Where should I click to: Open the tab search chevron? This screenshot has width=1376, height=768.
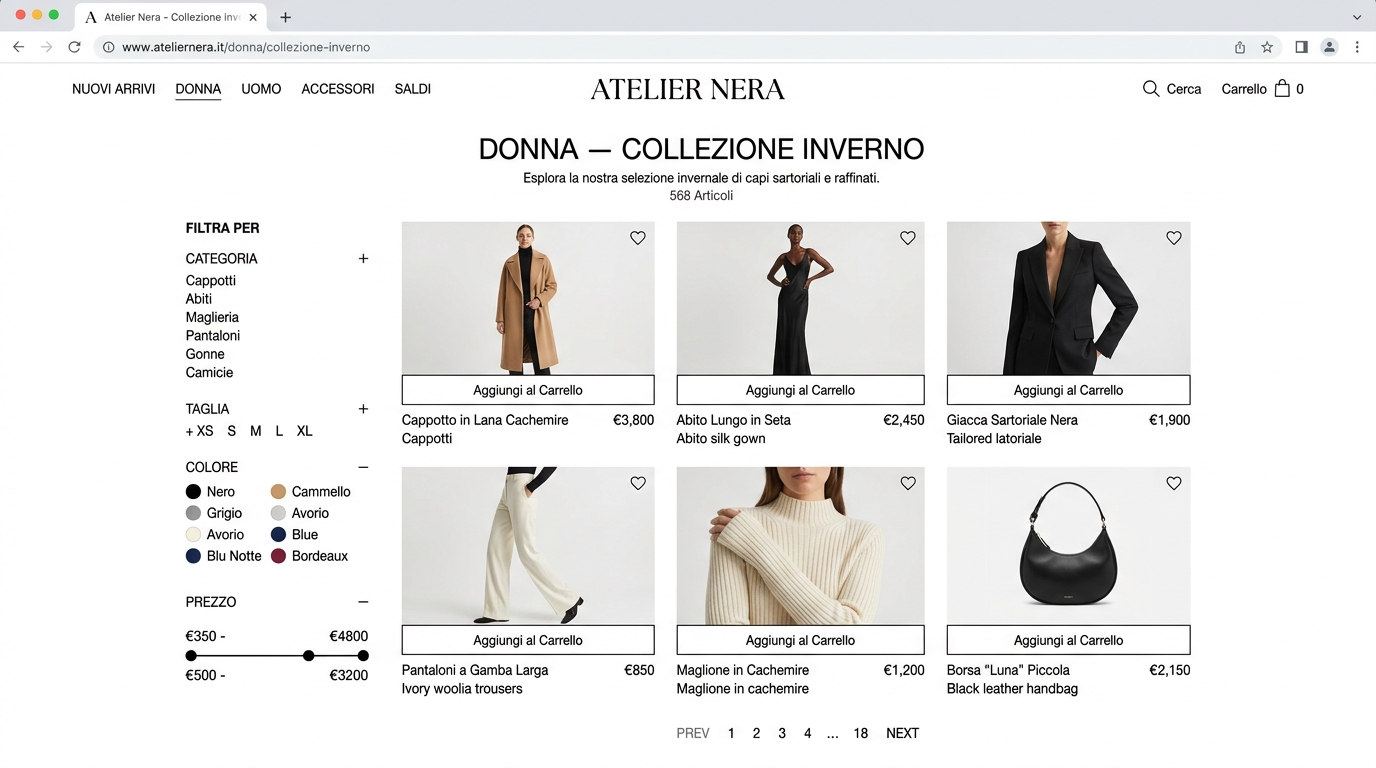1357,17
